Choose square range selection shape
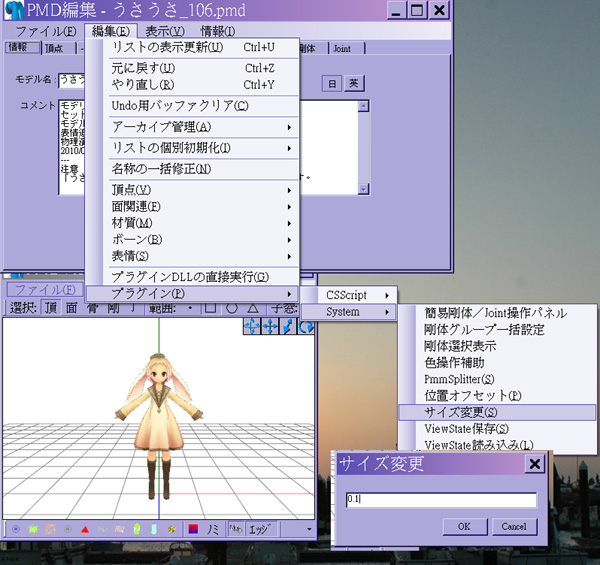This screenshot has height=565, width=600. [x=210, y=308]
